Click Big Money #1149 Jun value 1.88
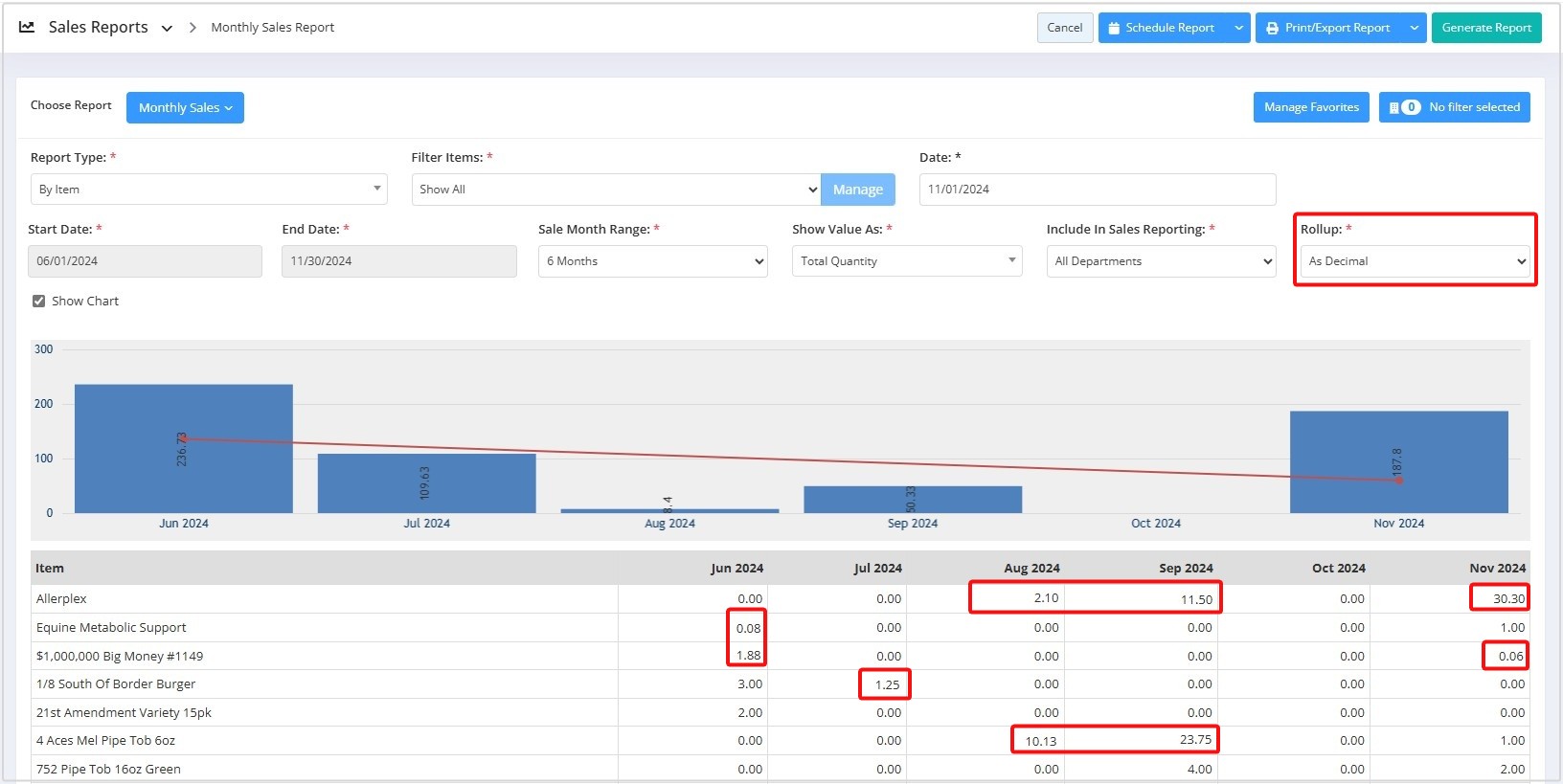The image size is (1563, 784). tap(749, 656)
